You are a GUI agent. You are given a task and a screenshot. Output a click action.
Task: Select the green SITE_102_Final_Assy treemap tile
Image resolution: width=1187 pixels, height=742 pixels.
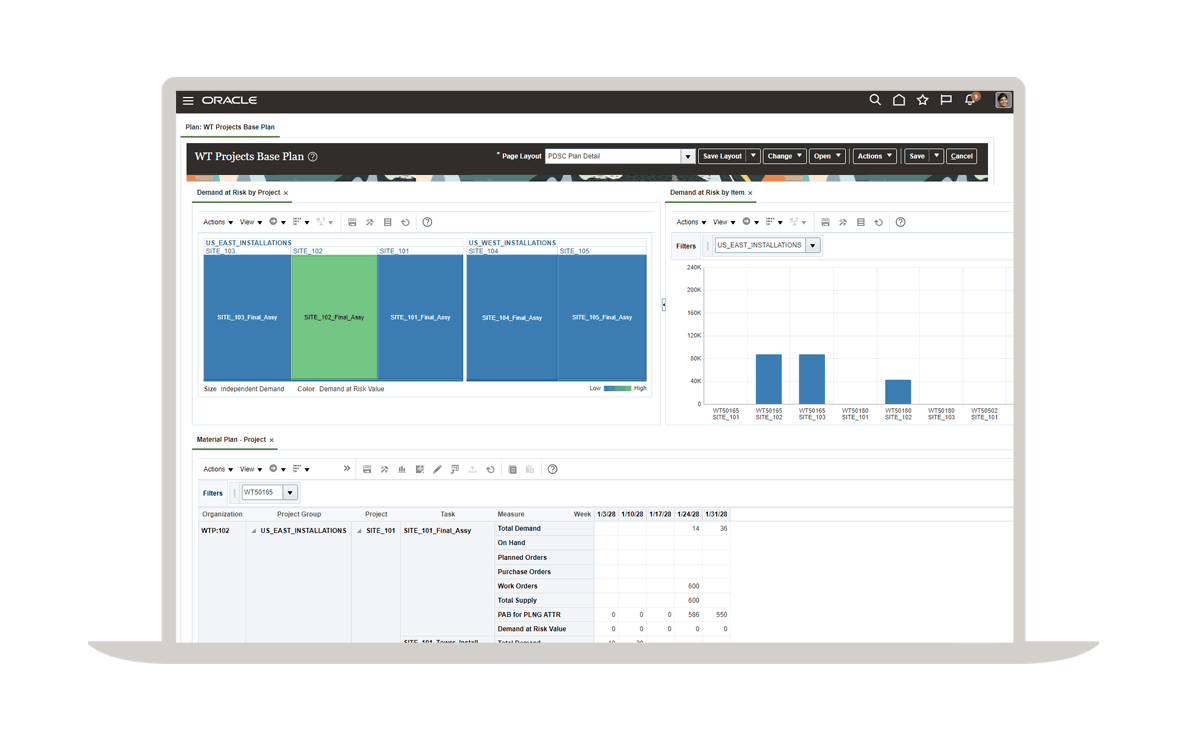point(334,317)
